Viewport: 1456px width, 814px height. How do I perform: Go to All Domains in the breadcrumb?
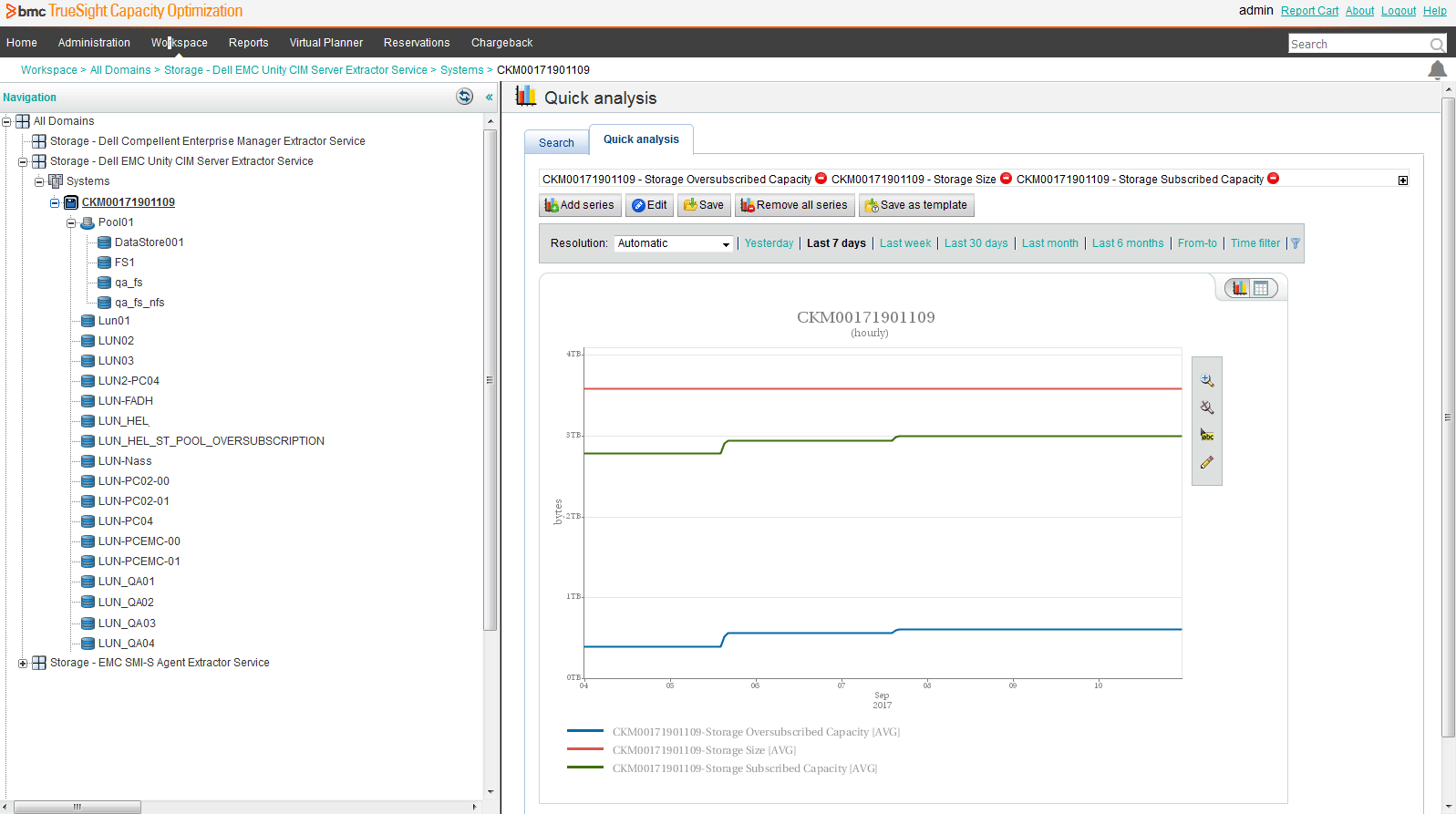[120, 70]
